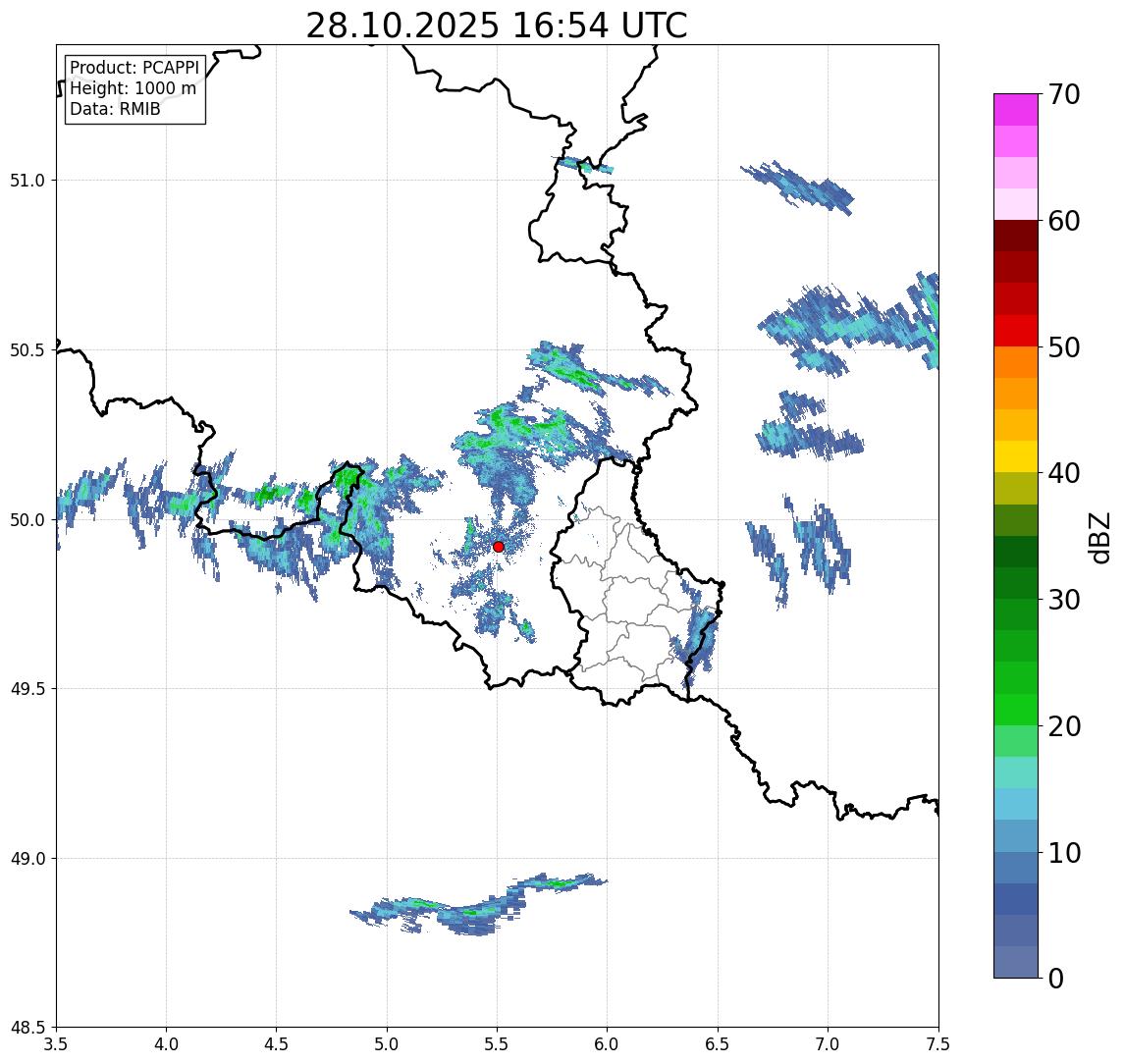Viewport: 1124px width, 1064px height.
Task: Click the radar echo patch near 51.0 north, 6.9 east
Action: coord(797,186)
